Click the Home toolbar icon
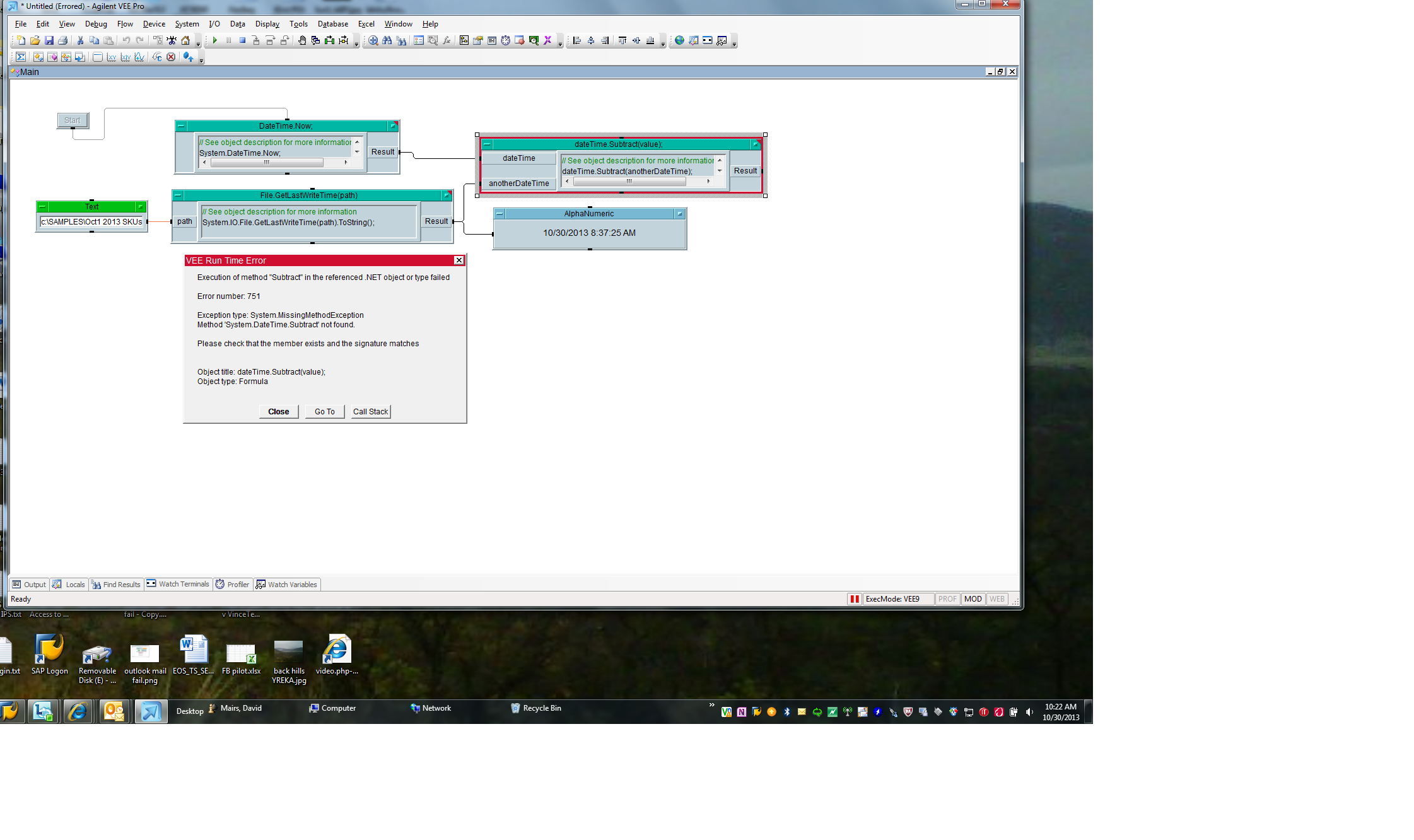The image size is (1414, 840). (185, 40)
